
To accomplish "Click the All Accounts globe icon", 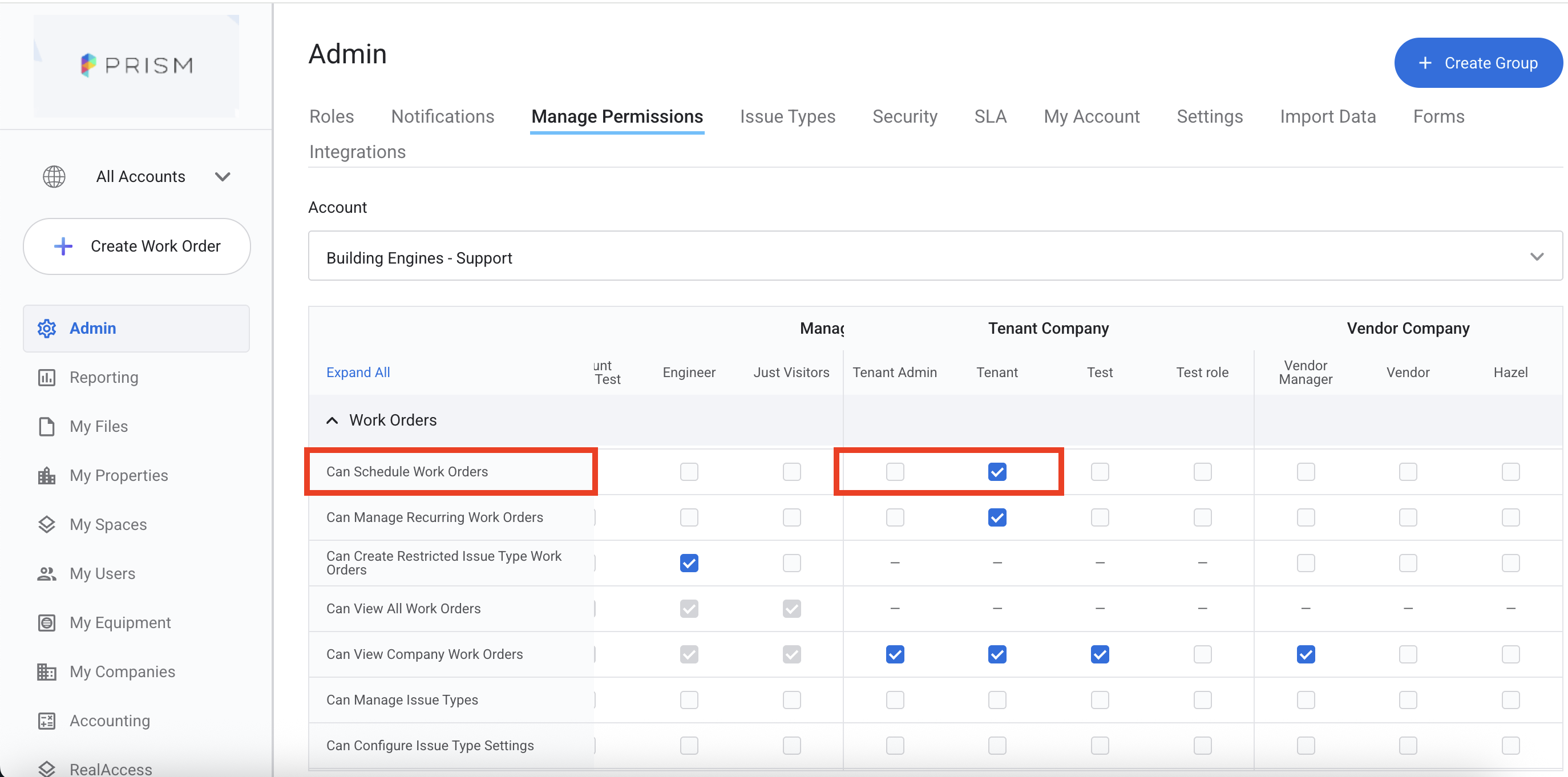I will tap(54, 176).
